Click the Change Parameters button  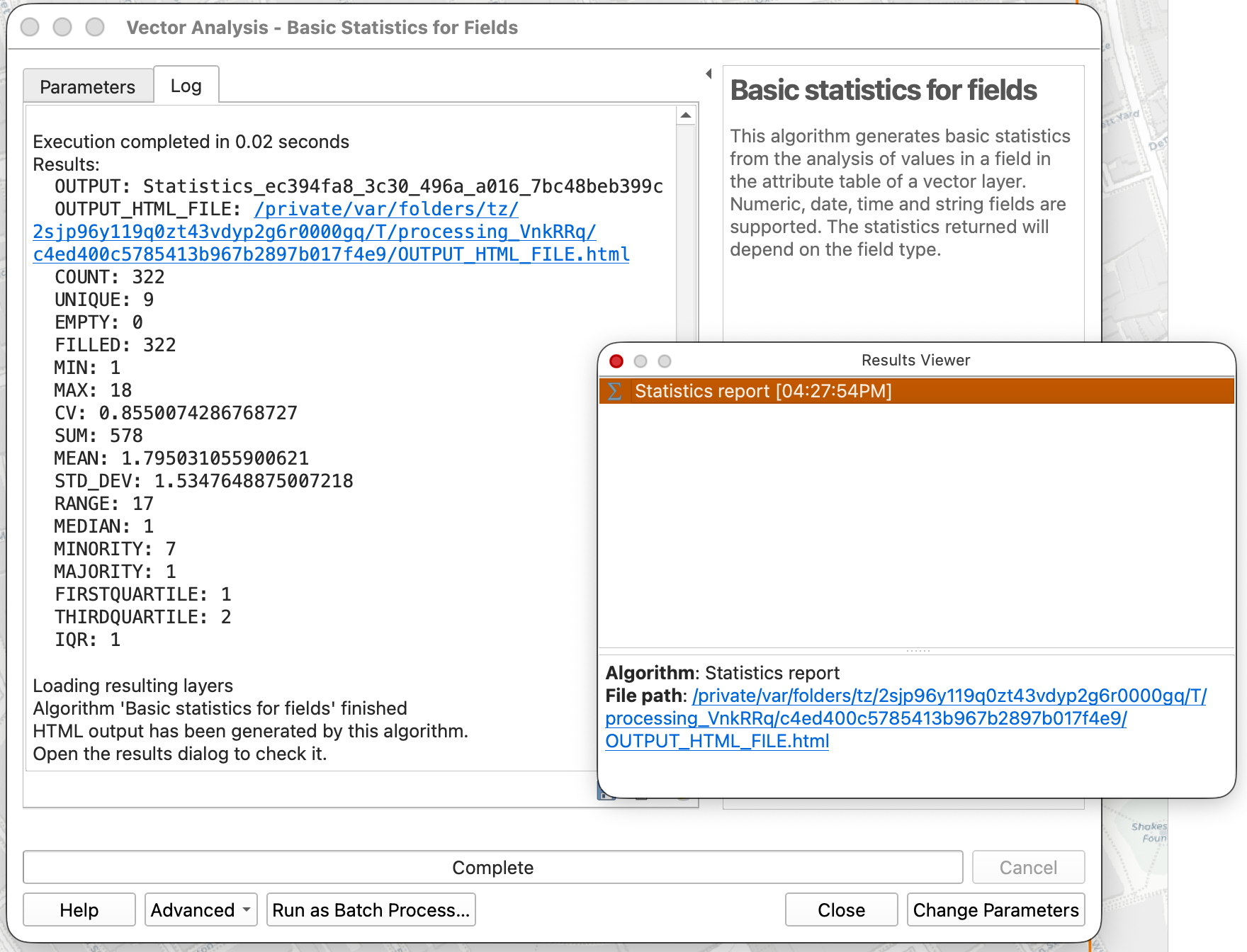tap(995, 909)
